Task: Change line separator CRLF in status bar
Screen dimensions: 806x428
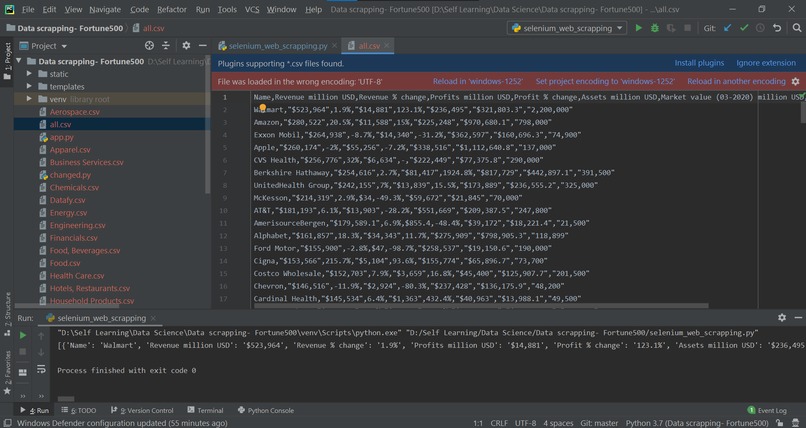Action: 499,423
